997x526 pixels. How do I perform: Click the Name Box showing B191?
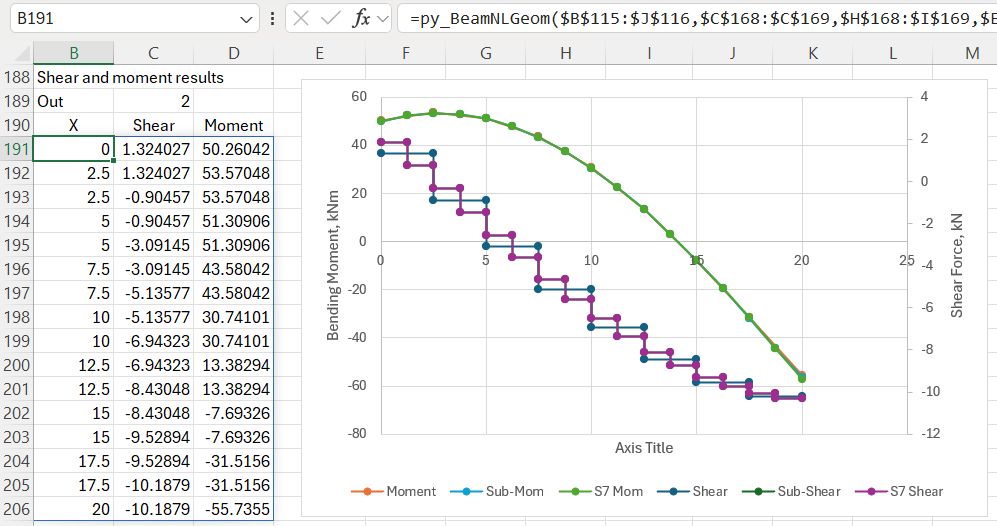tap(120, 19)
